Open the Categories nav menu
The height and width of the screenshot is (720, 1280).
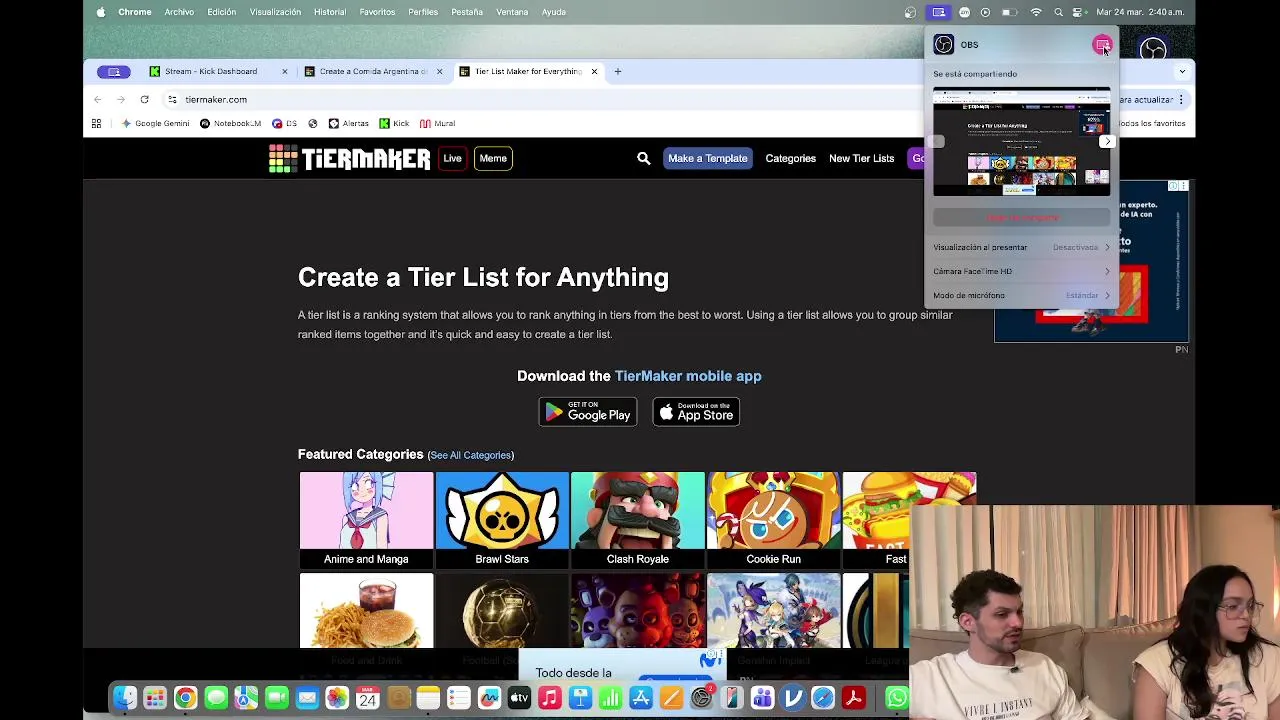[790, 158]
